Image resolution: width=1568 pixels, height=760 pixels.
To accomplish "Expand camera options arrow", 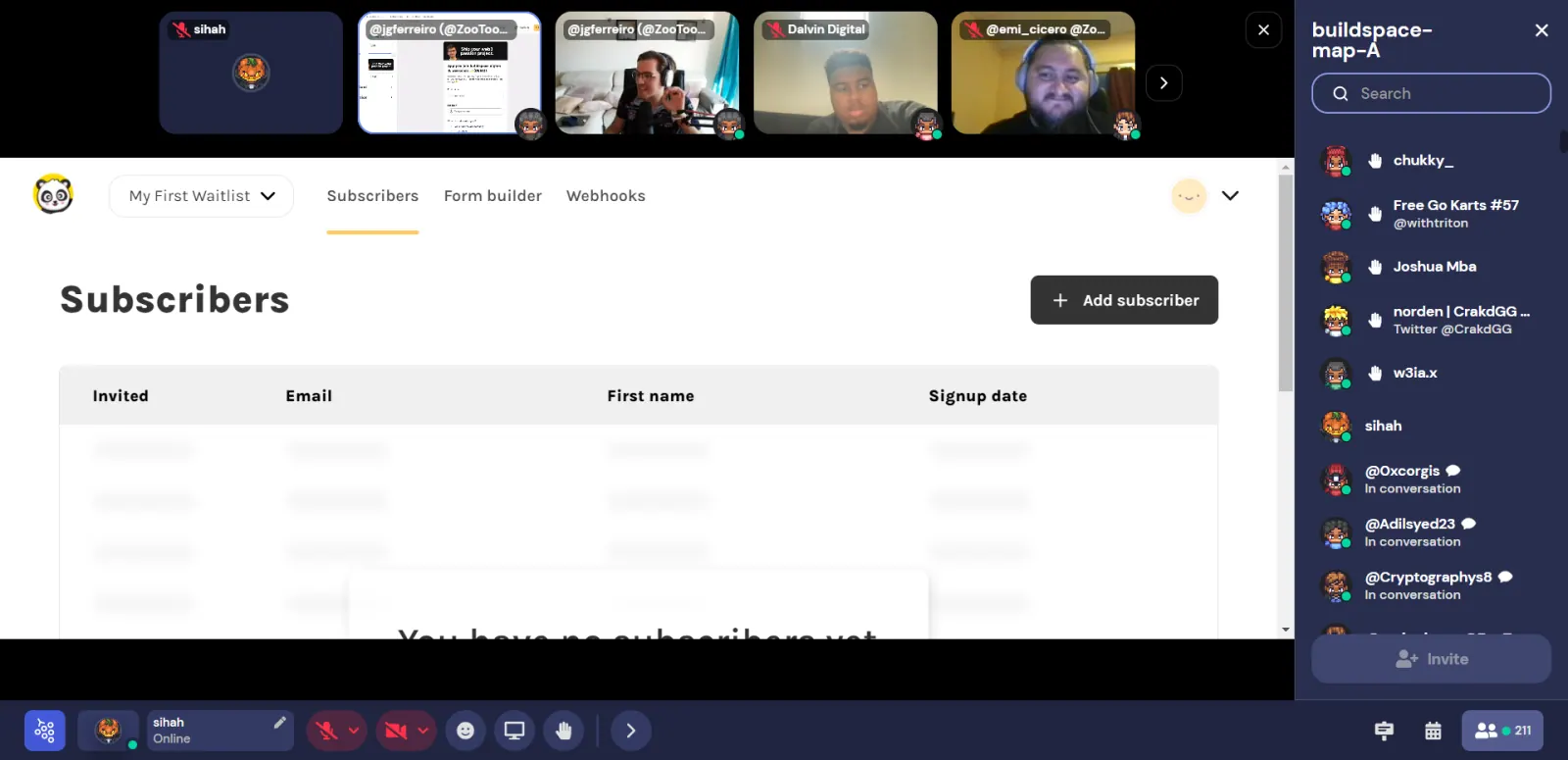I will (x=423, y=731).
